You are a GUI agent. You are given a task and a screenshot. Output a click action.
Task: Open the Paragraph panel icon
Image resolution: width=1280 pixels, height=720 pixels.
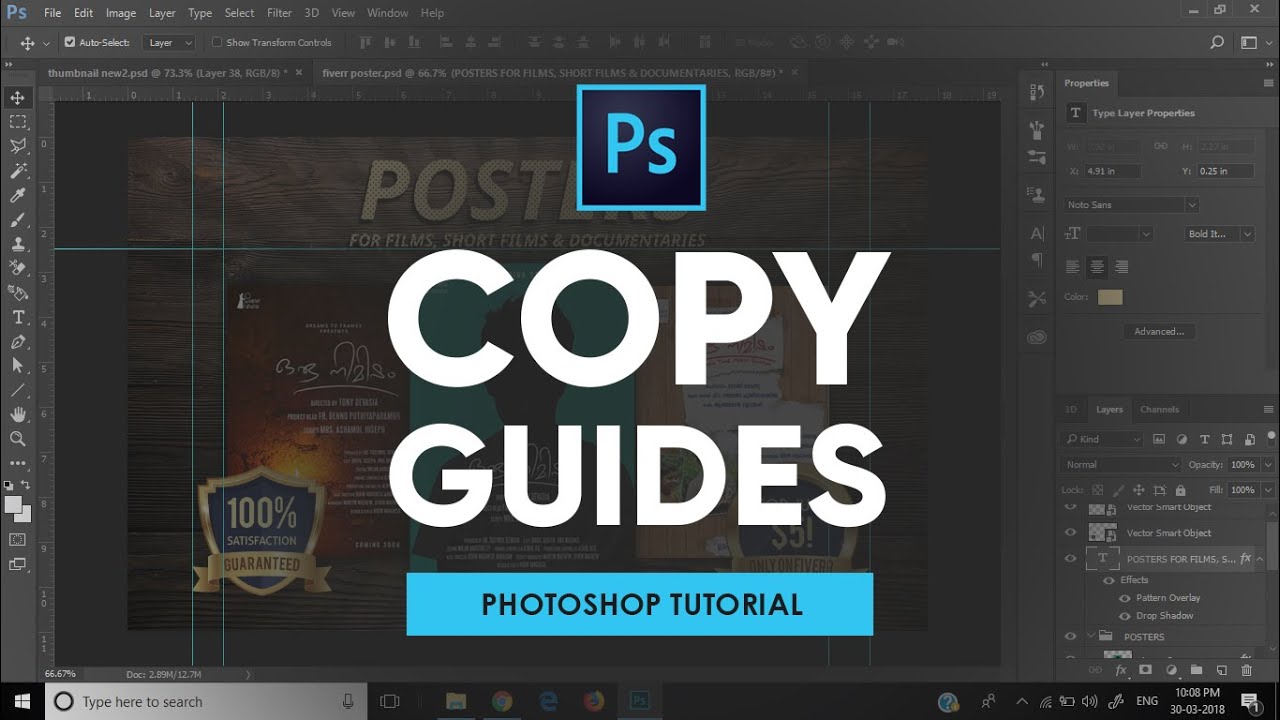(1037, 260)
